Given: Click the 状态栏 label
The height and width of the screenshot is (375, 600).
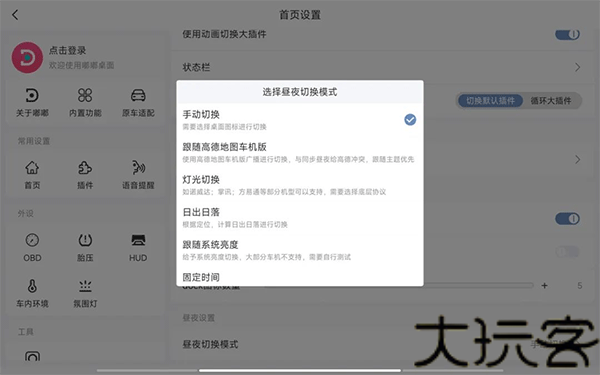Looking at the screenshot, I should [196, 67].
